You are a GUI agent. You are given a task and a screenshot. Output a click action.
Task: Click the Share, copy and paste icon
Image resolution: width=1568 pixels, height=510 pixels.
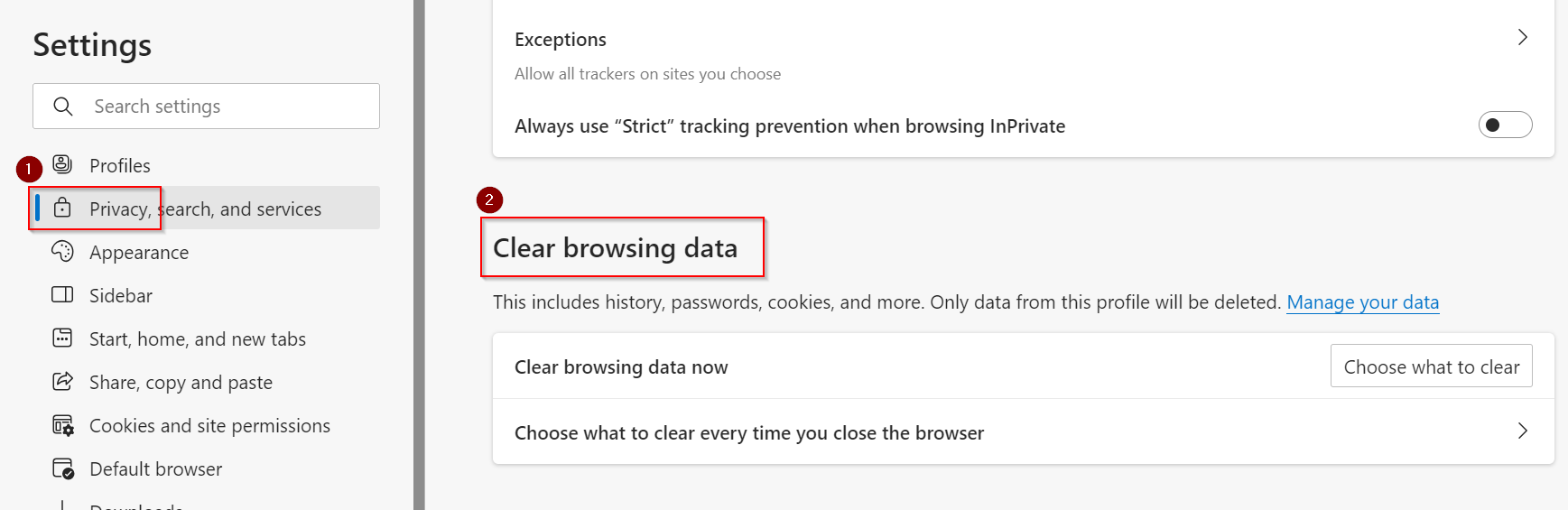coord(62,381)
